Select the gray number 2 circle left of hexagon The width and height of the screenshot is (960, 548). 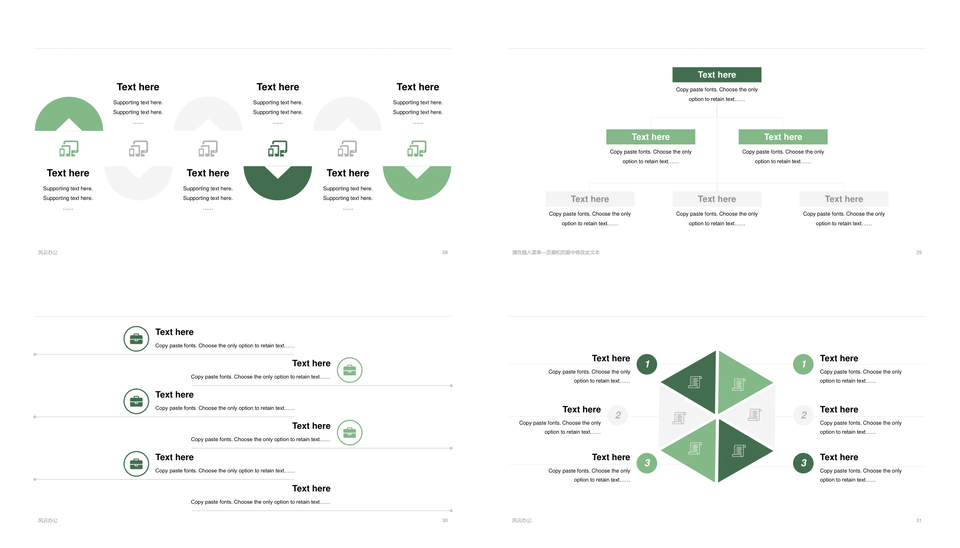[618, 415]
